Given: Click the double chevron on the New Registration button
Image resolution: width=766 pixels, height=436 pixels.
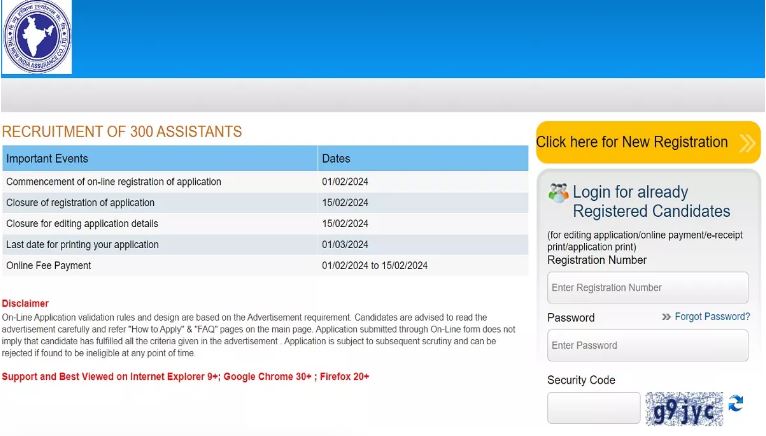Looking at the screenshot, I should tap(746, 143).
